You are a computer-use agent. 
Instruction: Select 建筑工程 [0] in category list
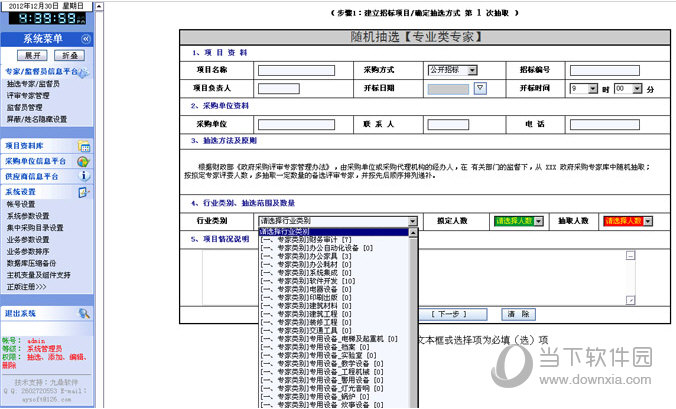point(334,314)
